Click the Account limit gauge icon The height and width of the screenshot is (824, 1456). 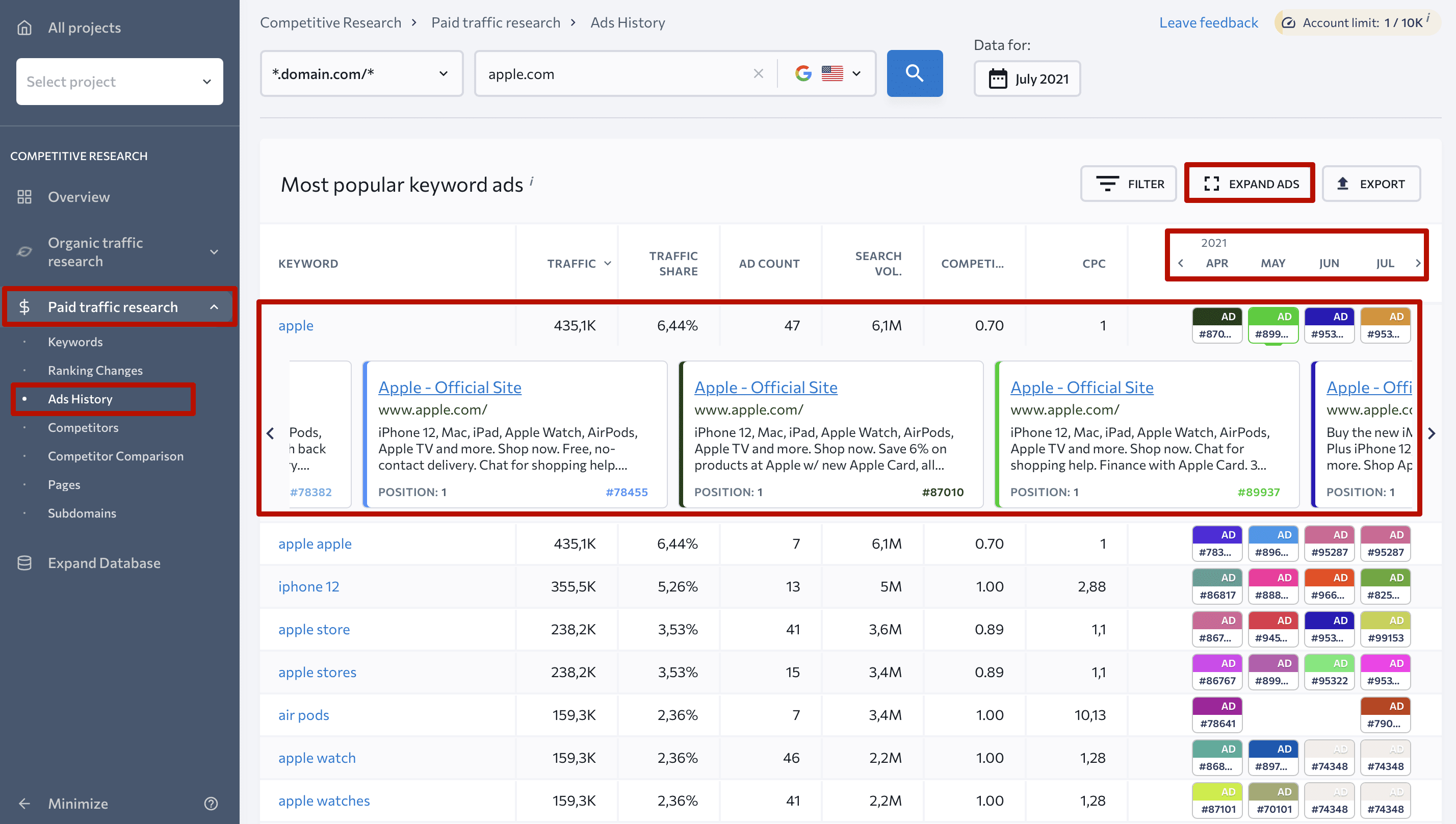click(1288, 22)
